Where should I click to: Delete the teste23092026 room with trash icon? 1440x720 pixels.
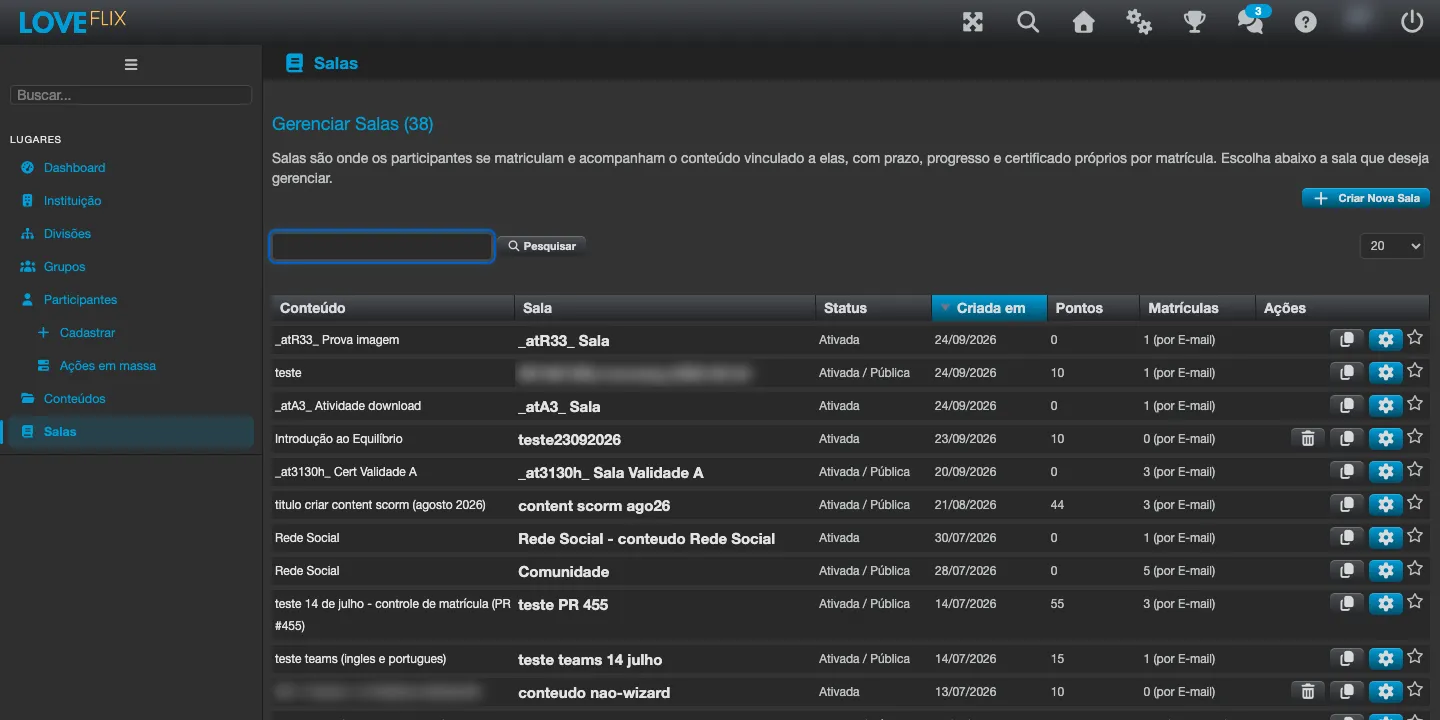click(1308, 438)
